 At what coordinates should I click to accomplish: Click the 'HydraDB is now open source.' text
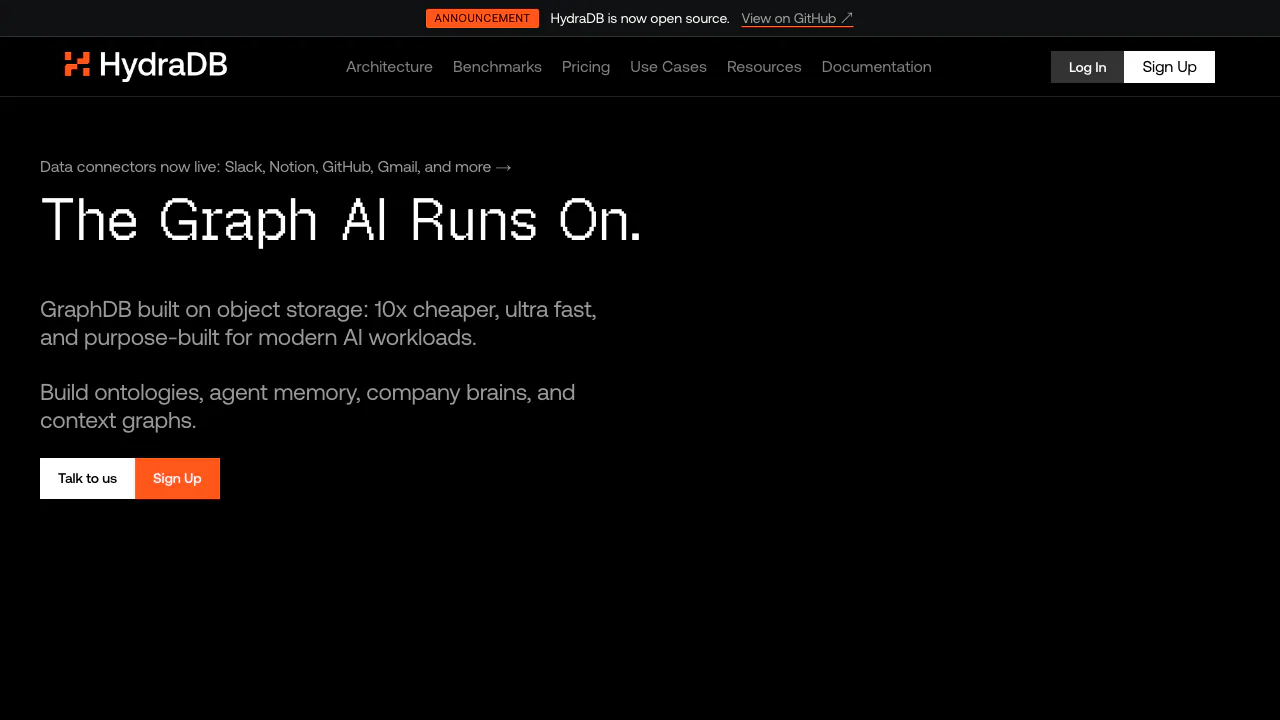tap(640, 18)
